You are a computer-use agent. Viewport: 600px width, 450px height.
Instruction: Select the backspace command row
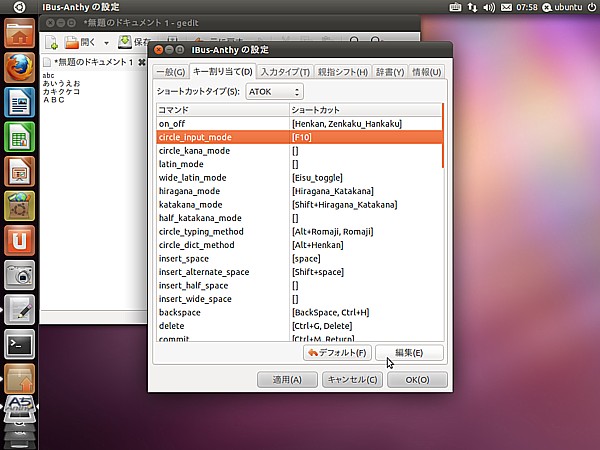pos(299,313)
